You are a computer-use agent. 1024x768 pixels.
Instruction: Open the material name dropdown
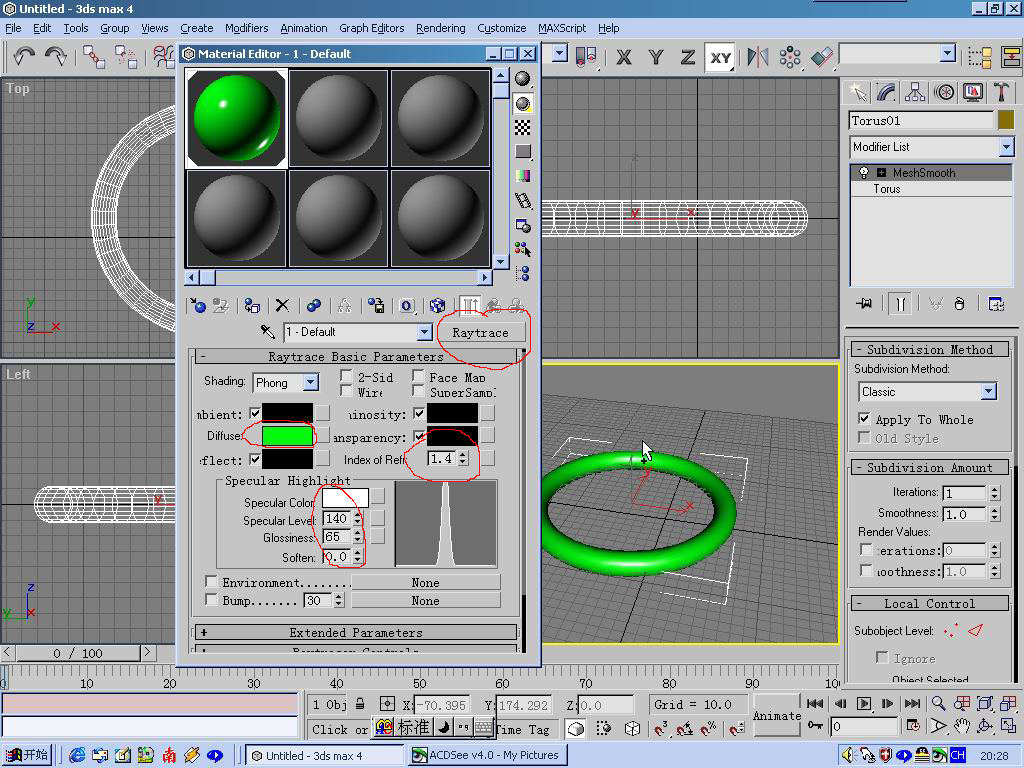coord(424,332)
